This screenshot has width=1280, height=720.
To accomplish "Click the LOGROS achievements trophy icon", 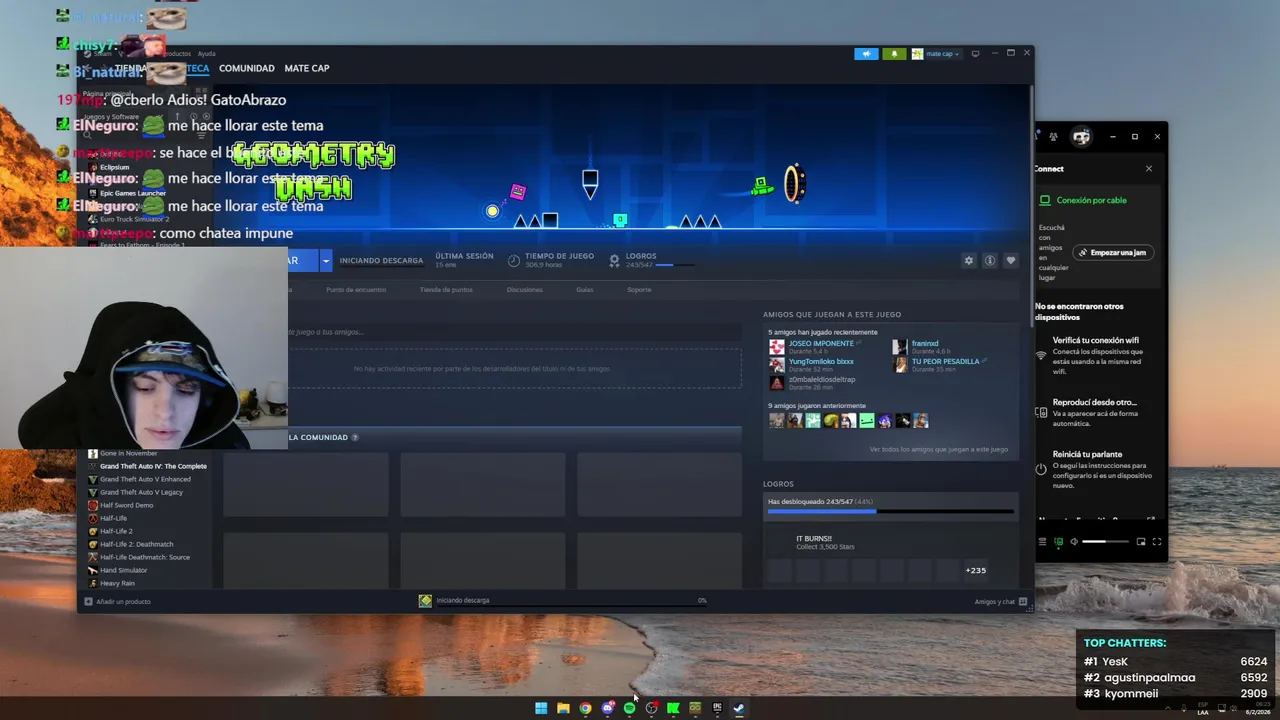I will pyautogui.click(x=614, y=260).
